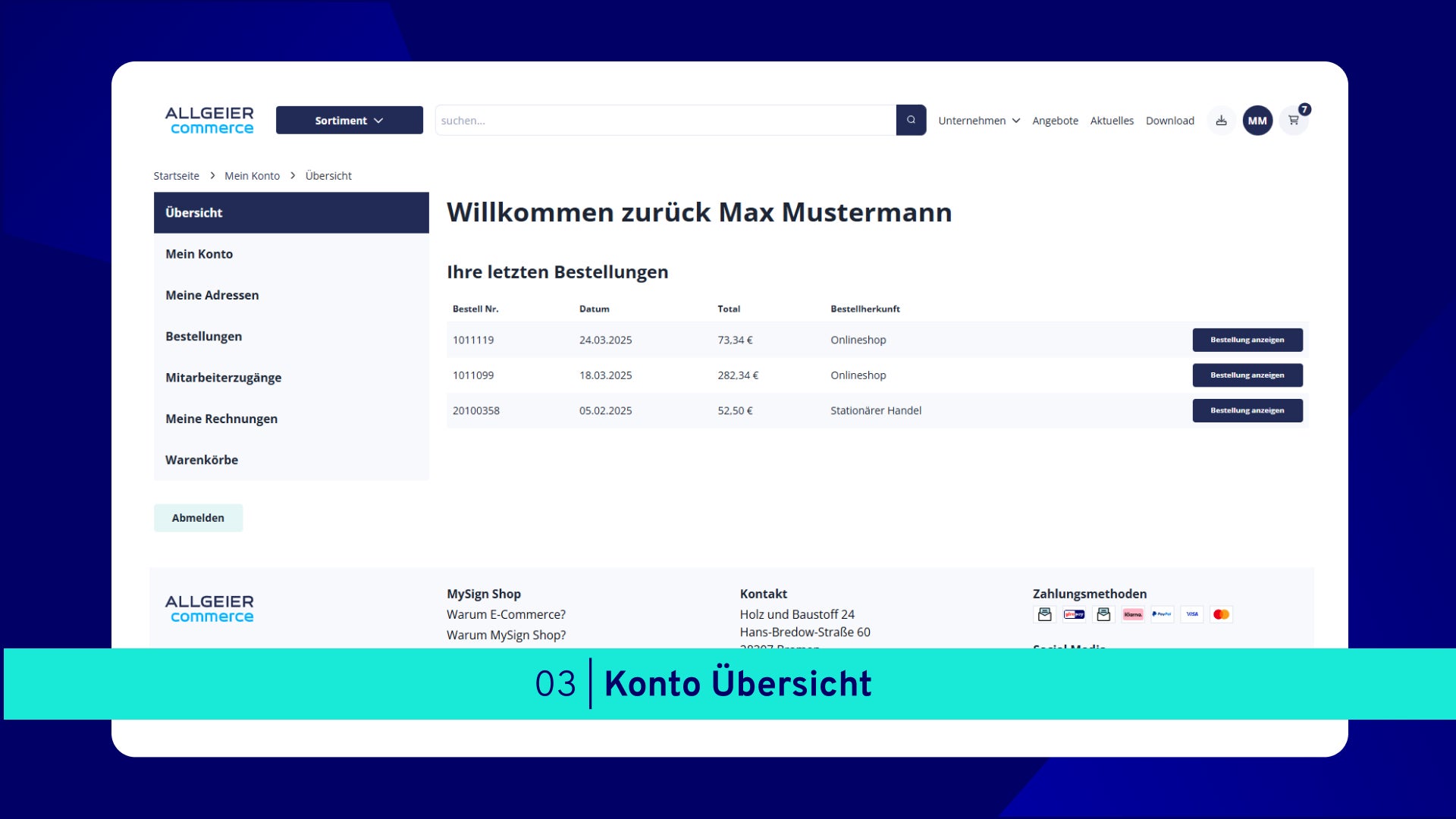Click the Mastercard payment icon
The image size is (1456, 819).
pos(1221,614)
